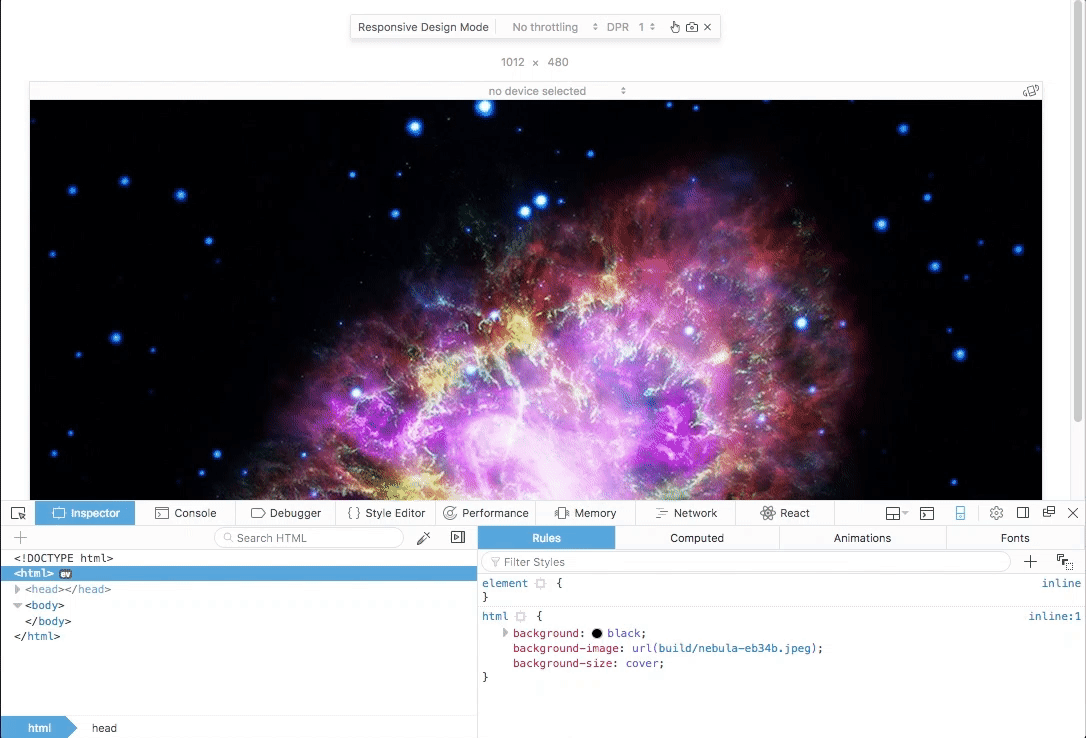
Task: Switch to the Debugger tab
Action: point(286,513)
